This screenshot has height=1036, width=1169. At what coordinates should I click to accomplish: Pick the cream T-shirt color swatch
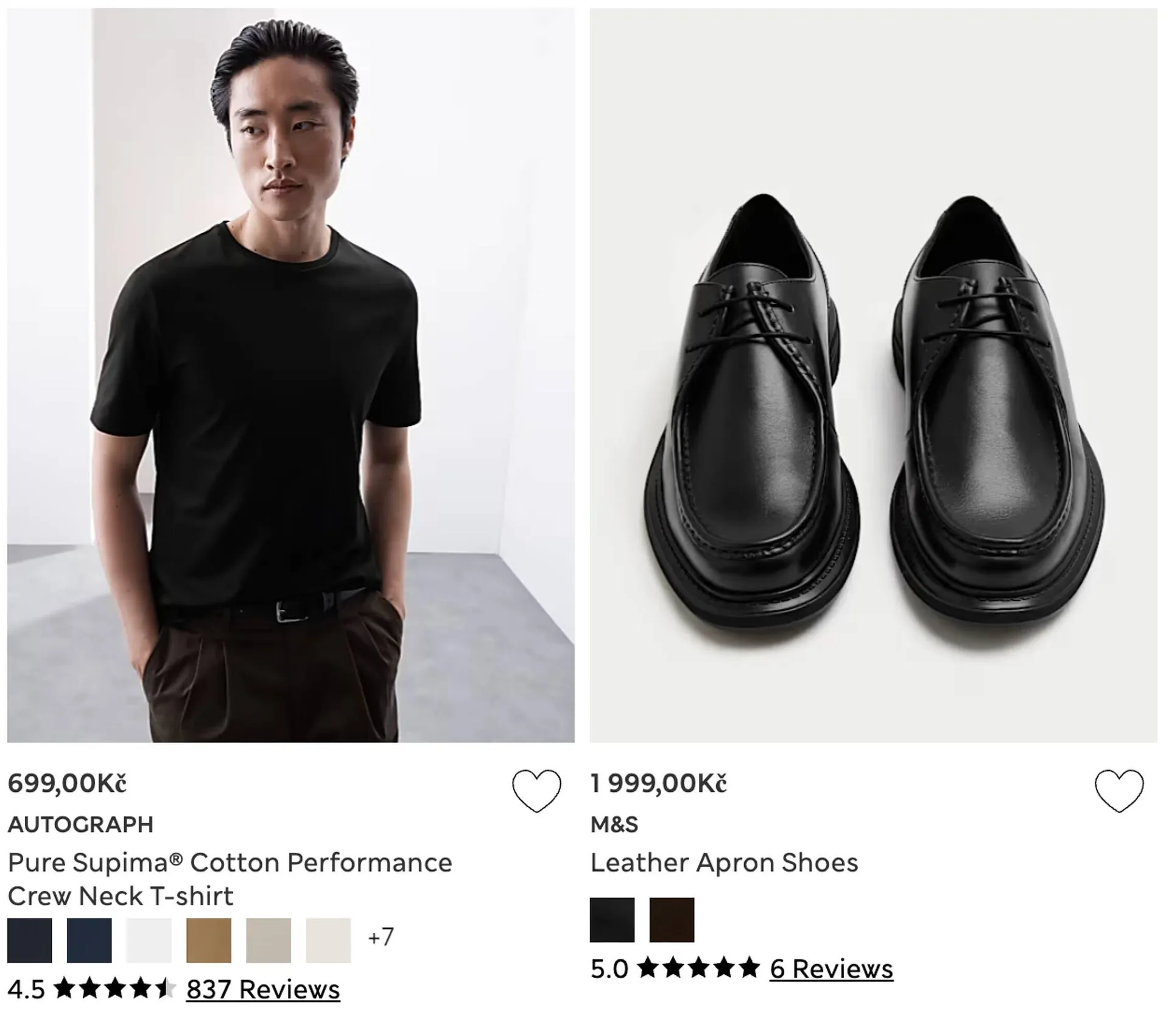coord(328,940)
